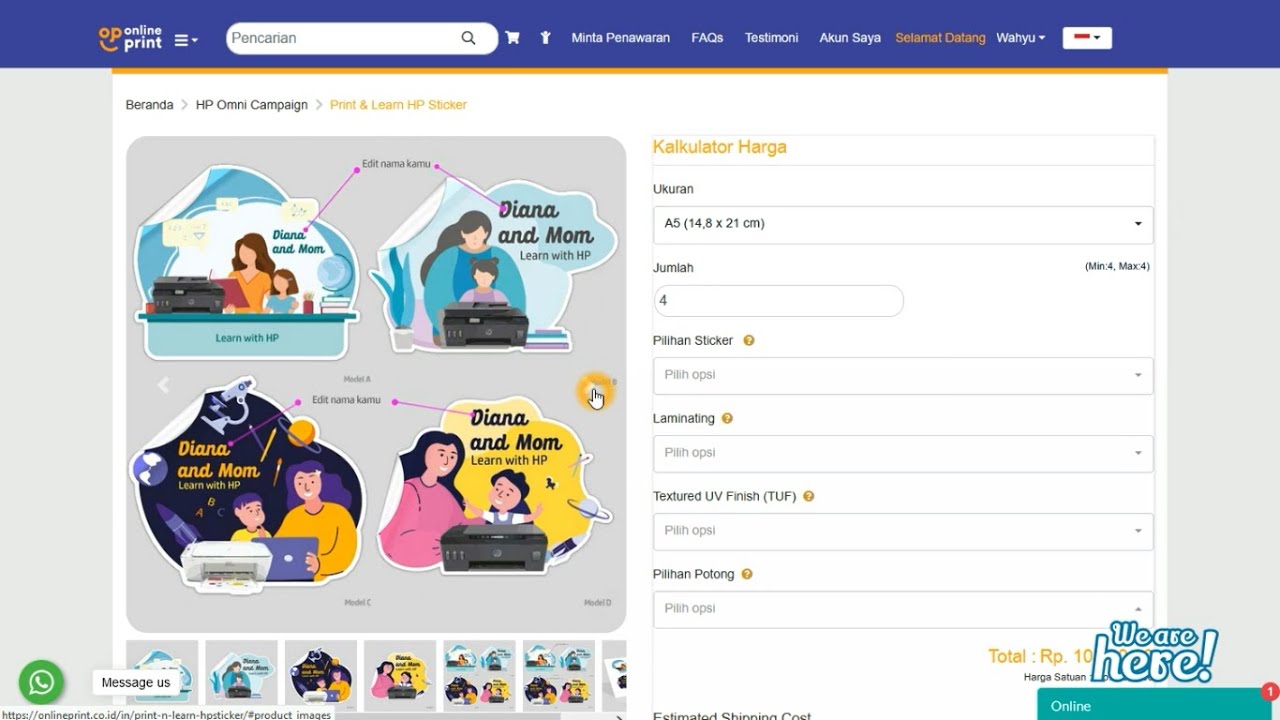1280x720 pixels.
Task: Open Minta Penawaran in the top menu
Action: pyautogui.click(x=620, y=38)
